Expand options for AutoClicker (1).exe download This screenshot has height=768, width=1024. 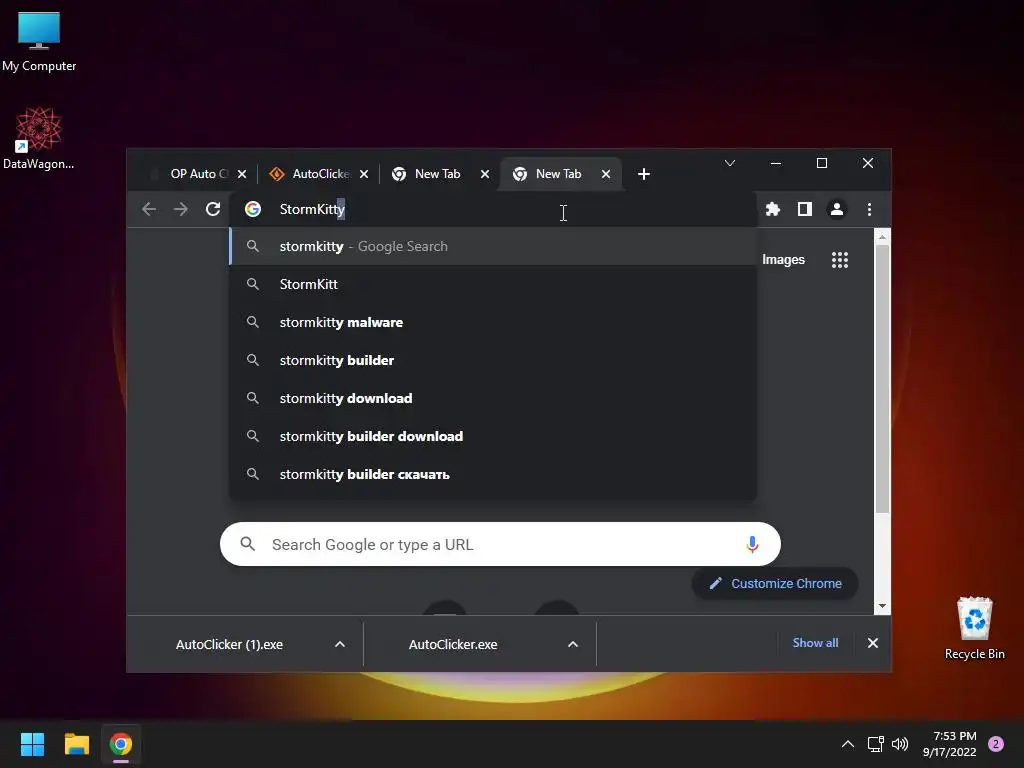point(340,645)
